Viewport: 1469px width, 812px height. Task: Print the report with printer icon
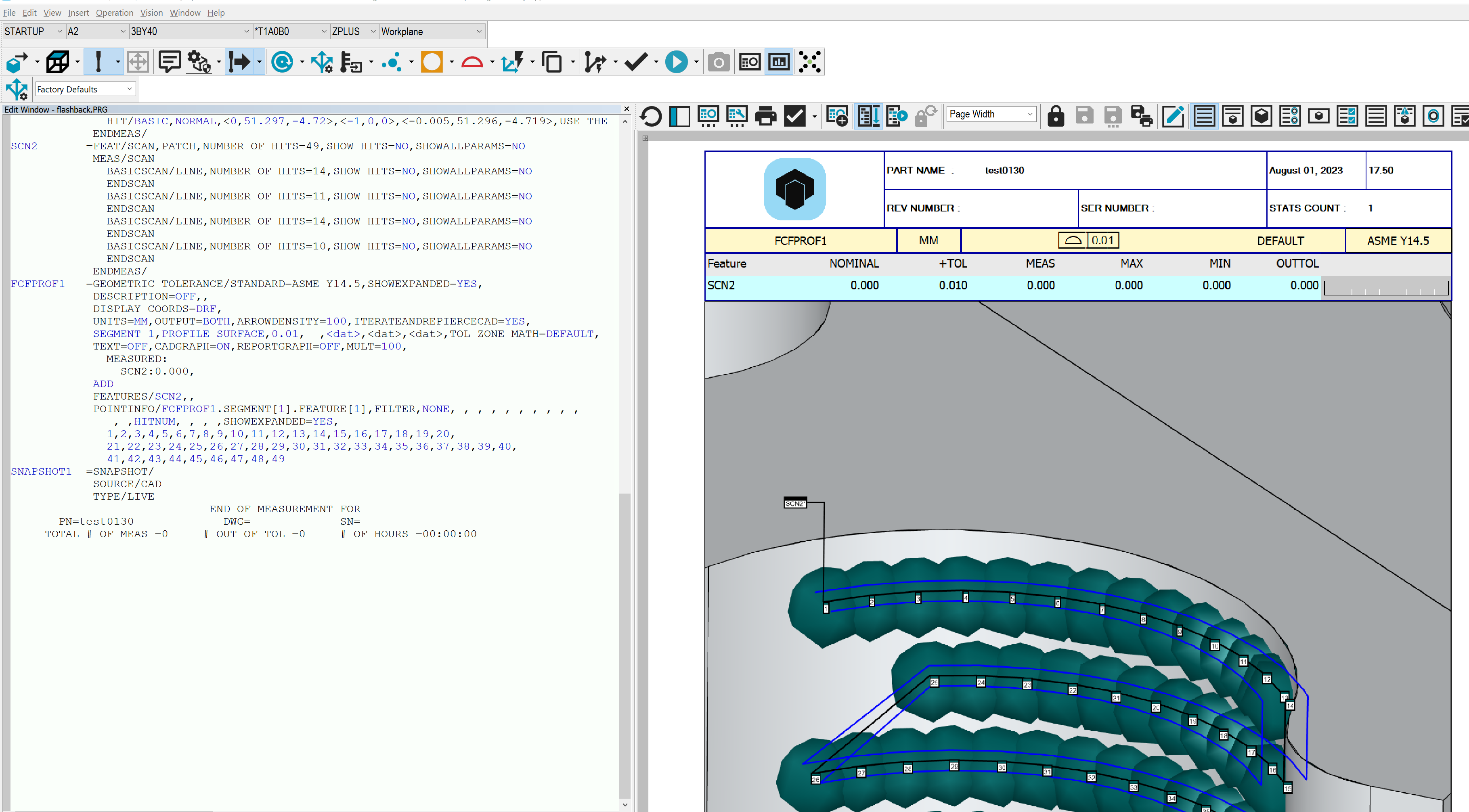pyautogui.click(x=765, y=116)
